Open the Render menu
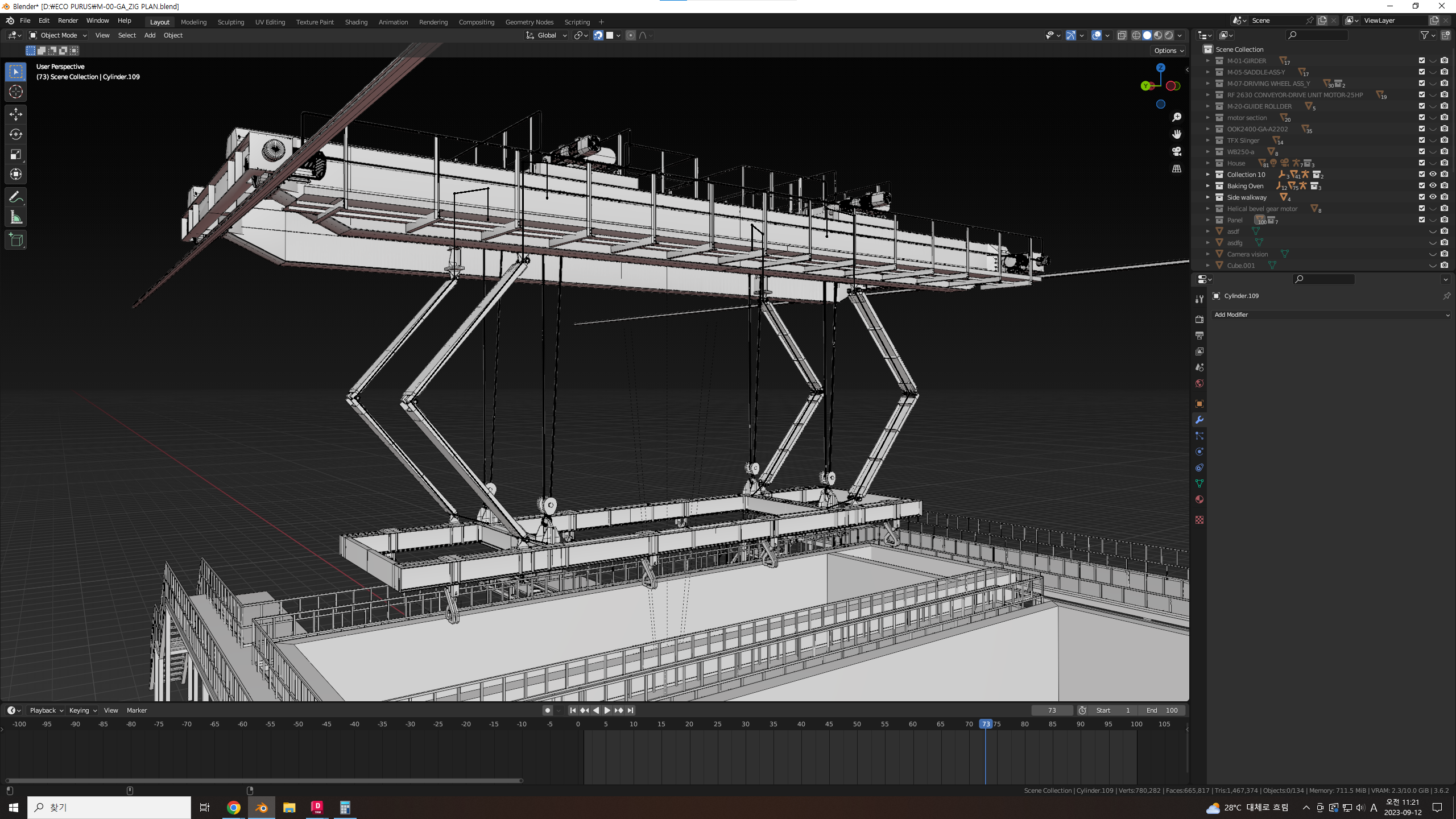The width and height of the screenshot is (1456, 819). 68,20
